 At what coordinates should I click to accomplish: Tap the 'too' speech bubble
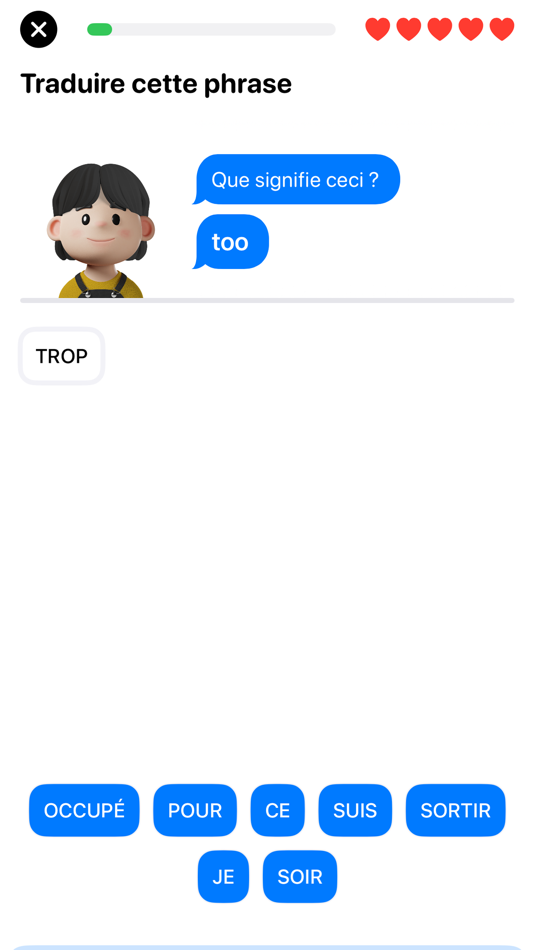pyautogui.click(x=230, y=242)
